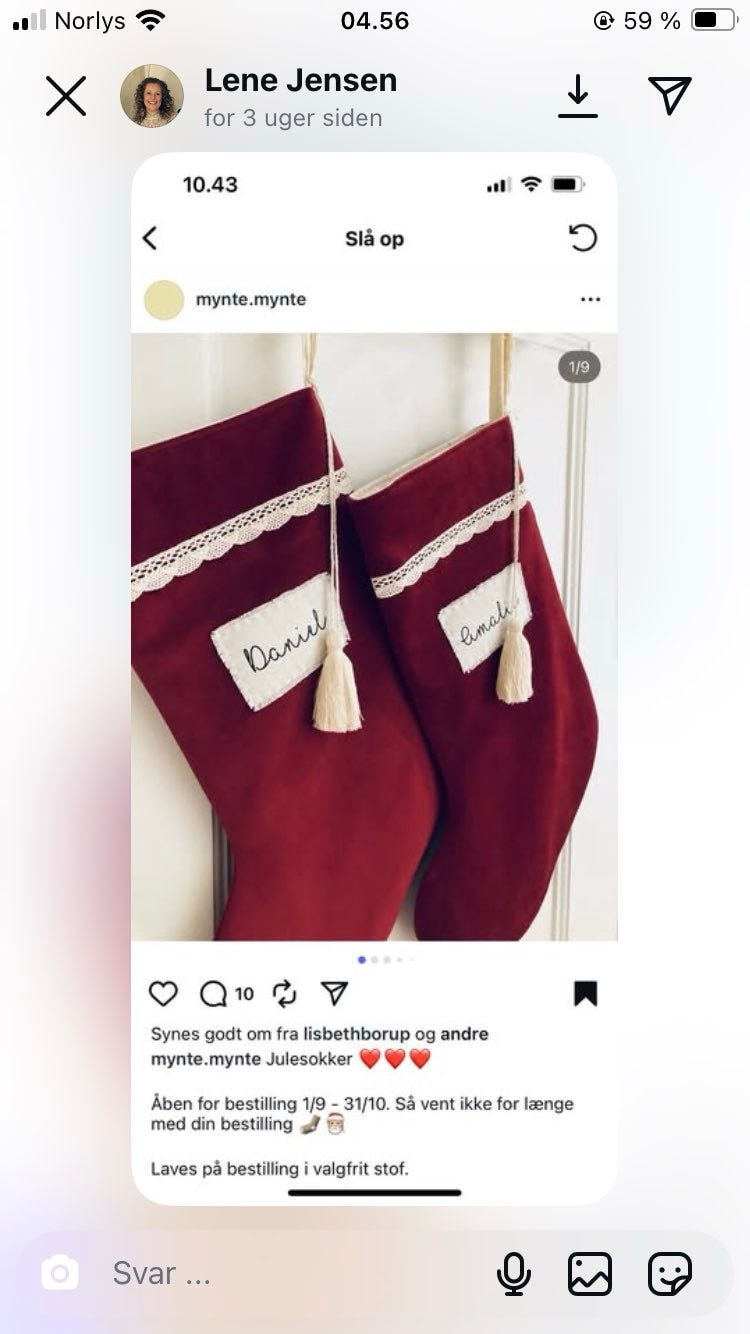Tap the repost arrows icon
The width and height of the screenshot is (750, 1334).
[x=285, y=993]
